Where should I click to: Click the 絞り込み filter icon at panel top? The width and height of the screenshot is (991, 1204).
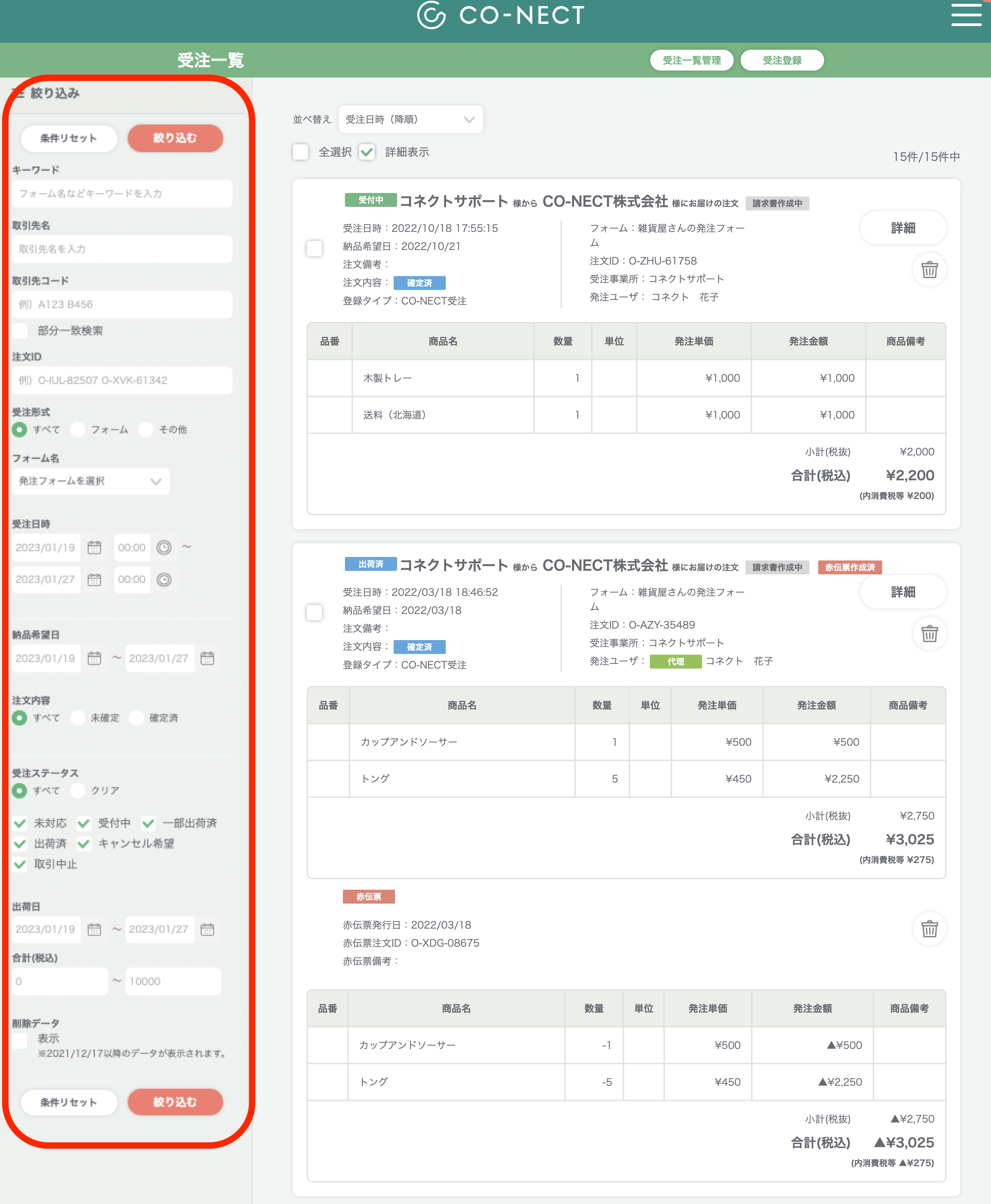click(x=18, y=93)
